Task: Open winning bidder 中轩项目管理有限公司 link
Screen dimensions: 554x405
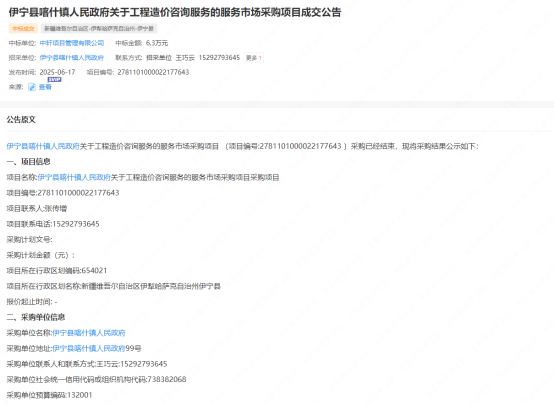Action: click(72, 43)
